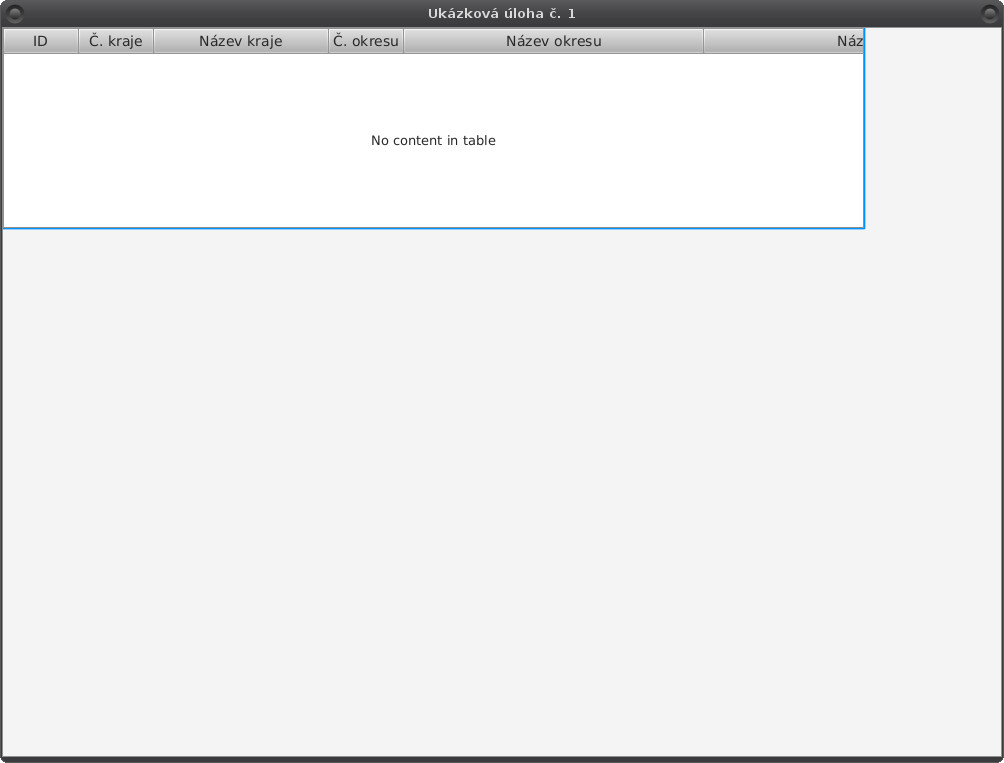Image resolution: width=1004 pixels, height=763 pixels.
Task: Sort by Název kraje column header
Action: click(241, 41)
